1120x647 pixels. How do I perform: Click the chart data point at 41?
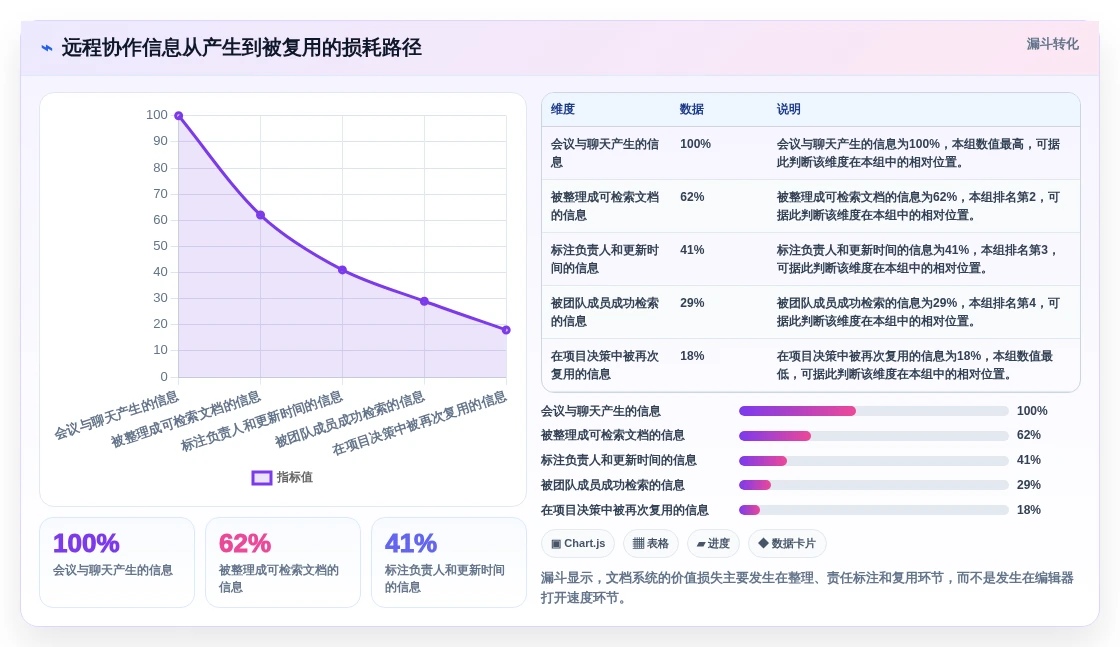click(x=343, y=270)
